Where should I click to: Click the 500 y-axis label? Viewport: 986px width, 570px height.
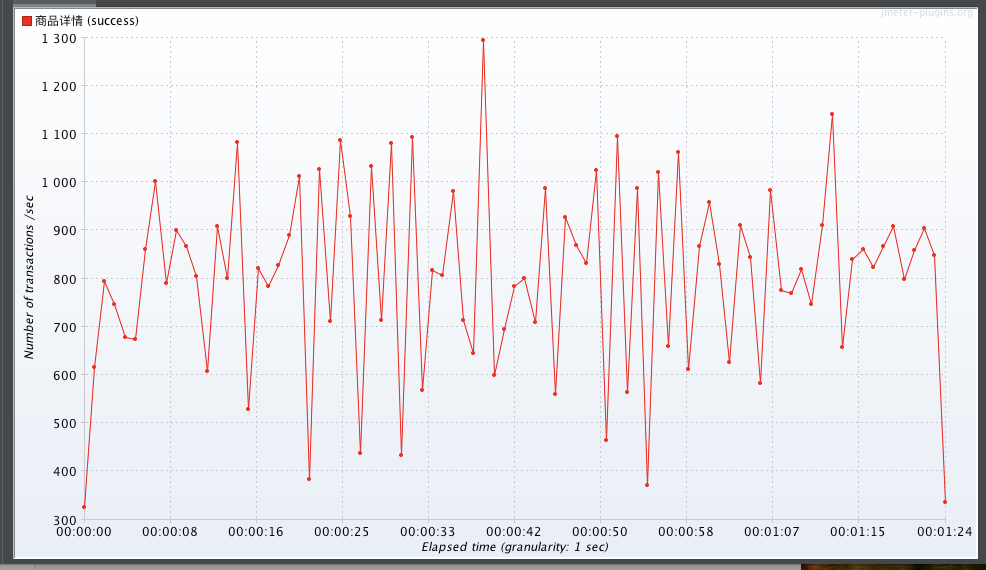pyautogui.click(x=66, y=423)
